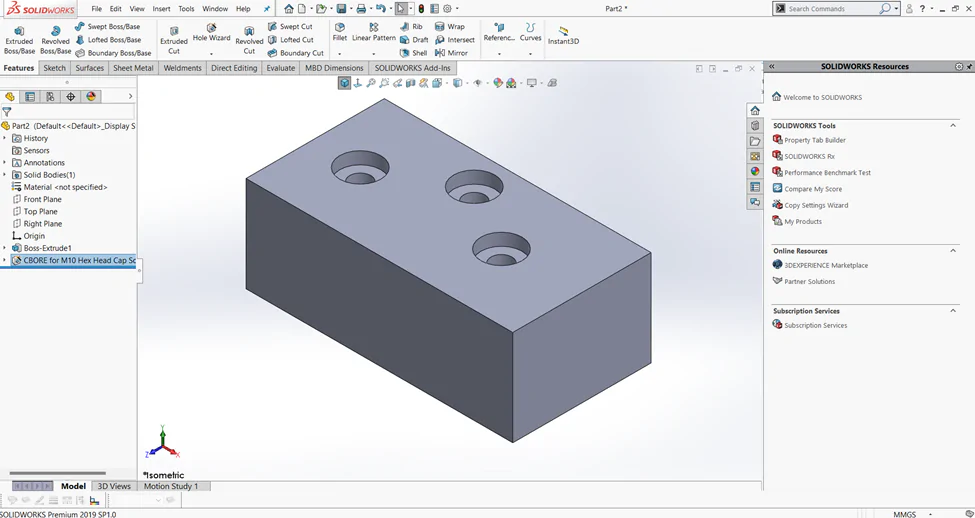Image resolution: width=975 pixels, height=518 pixels.
Task: Choose the Boundary Cut tool
Action: pos(295,53)
